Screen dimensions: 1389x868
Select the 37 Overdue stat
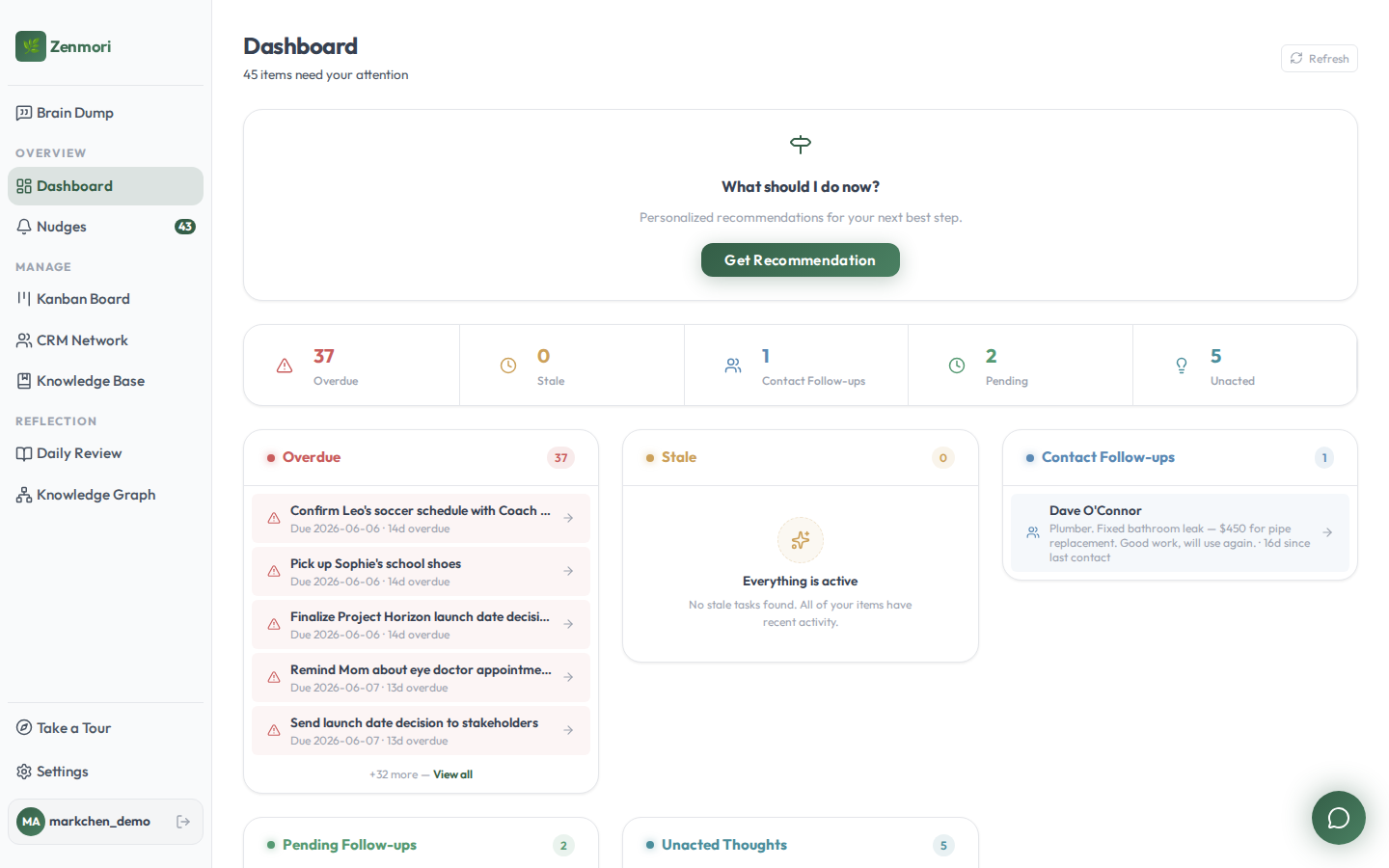pos(352,366)
